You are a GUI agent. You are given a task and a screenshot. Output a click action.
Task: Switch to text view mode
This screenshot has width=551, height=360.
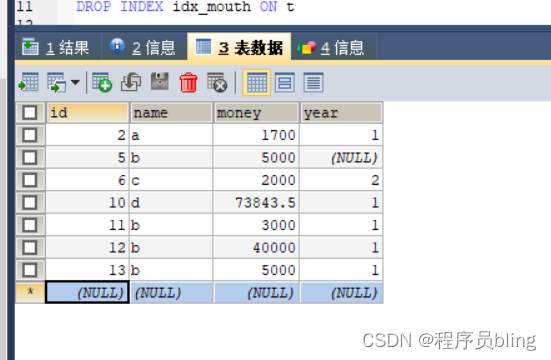click(313, 83)
